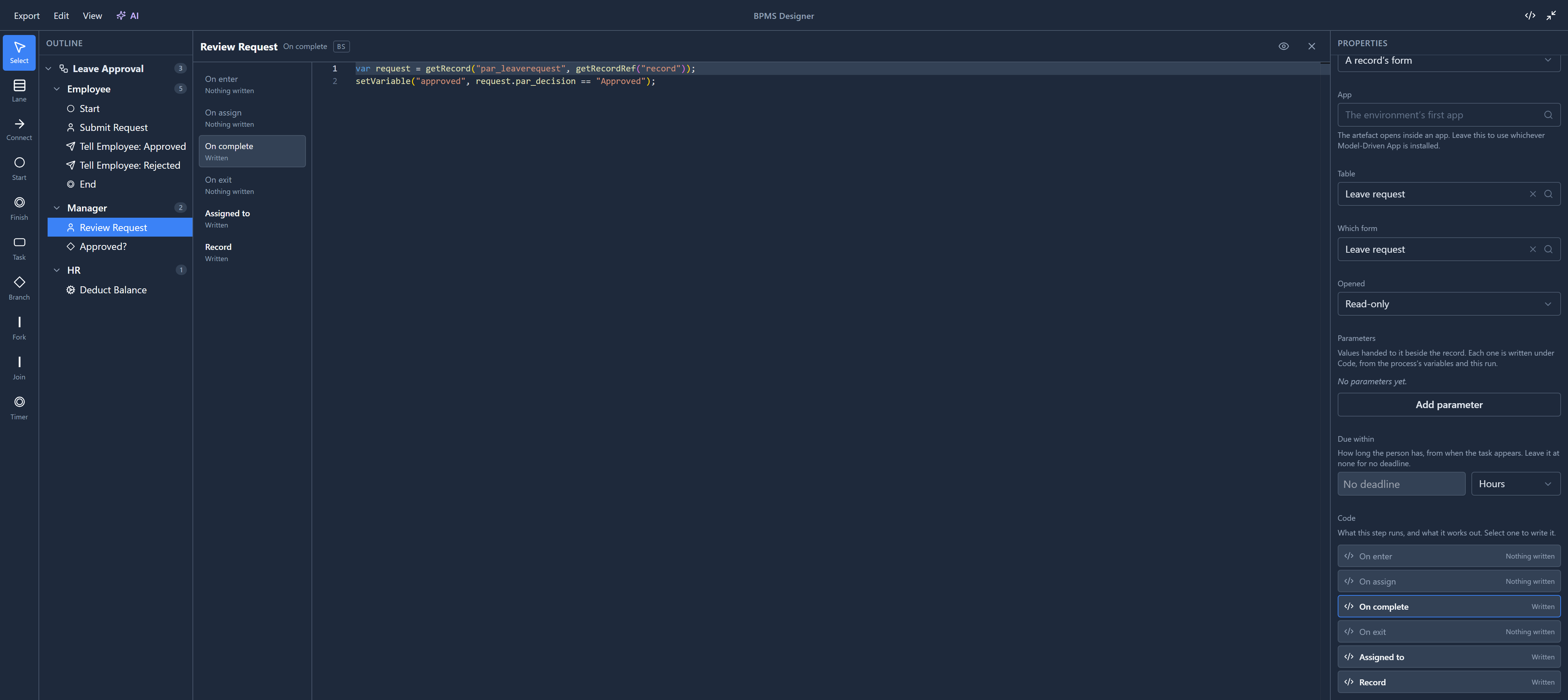Click the No deadline input field
This screenshot has width=1568, height=700.
point(1401,484)
